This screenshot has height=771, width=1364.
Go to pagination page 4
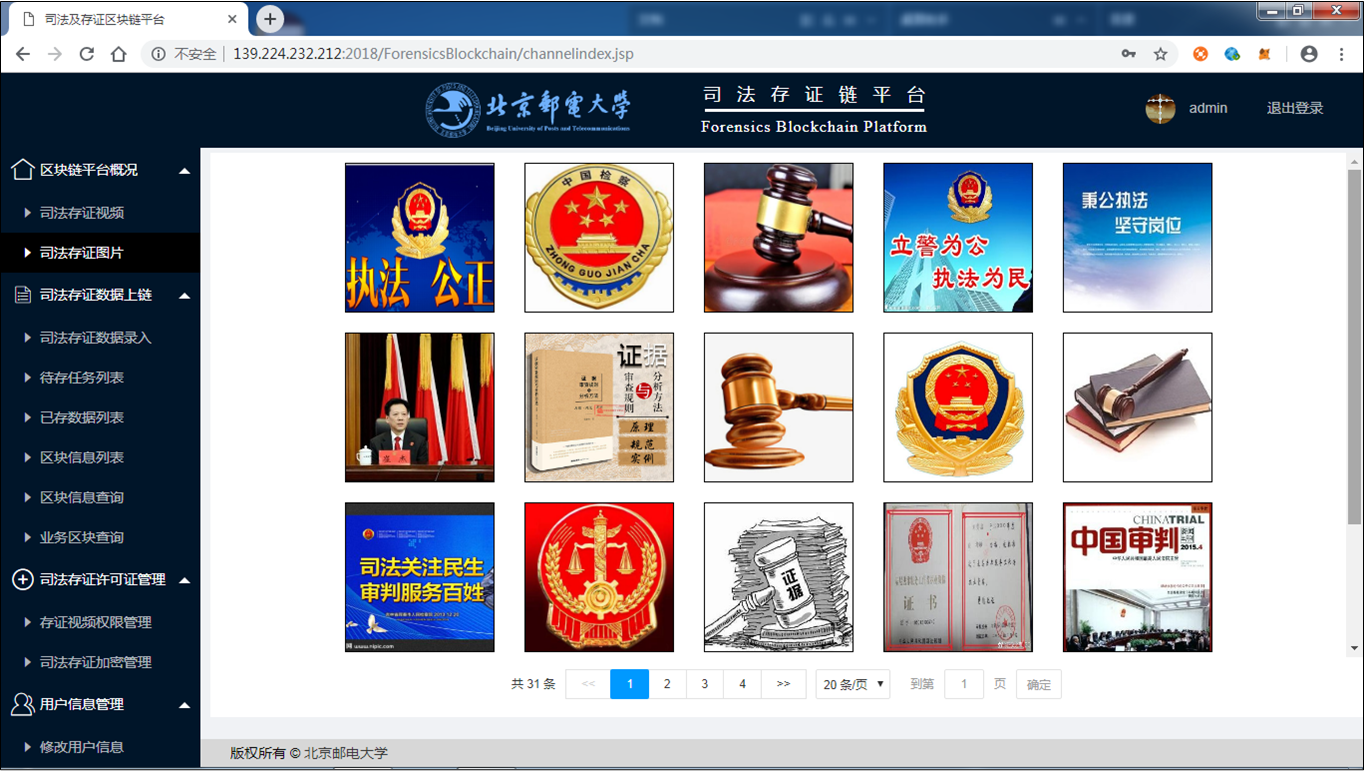(742, 684)
